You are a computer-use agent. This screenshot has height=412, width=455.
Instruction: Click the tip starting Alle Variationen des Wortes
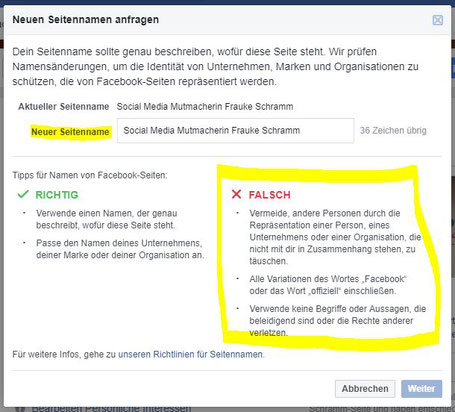pos(328,285)
